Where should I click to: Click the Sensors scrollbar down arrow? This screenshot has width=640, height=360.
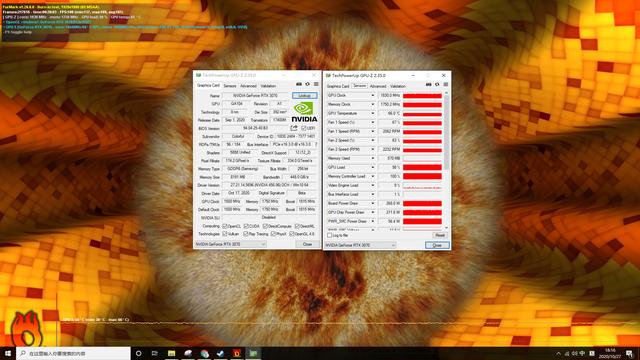447,227
